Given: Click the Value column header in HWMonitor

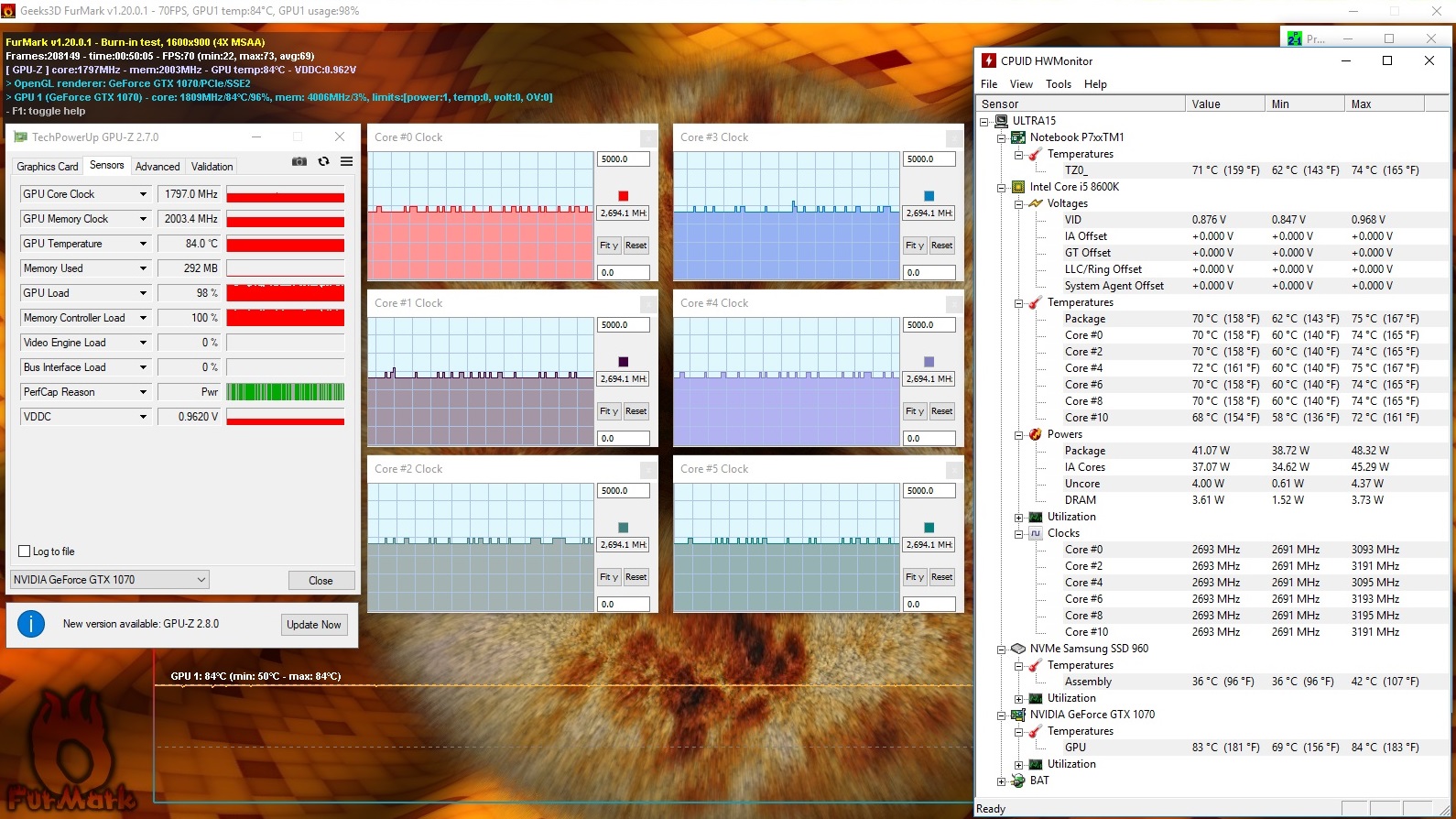Looking at the screenshot, I should point(1224,104).
